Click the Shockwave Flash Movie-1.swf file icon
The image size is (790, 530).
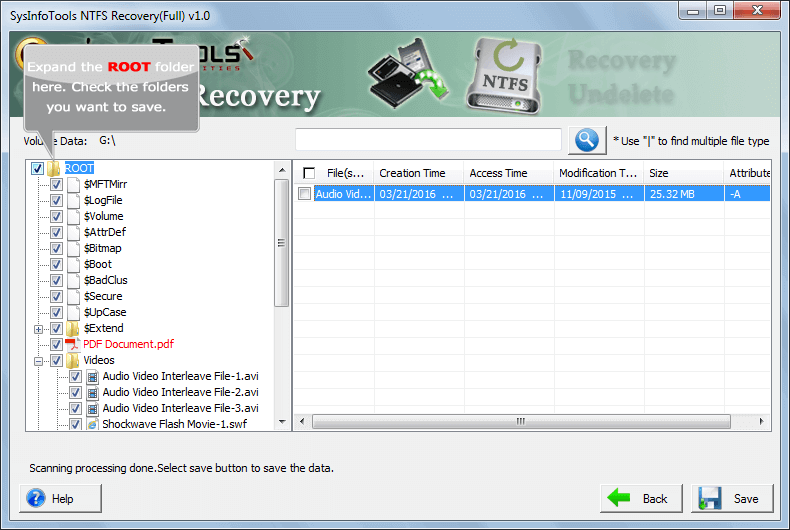point(92,424)
